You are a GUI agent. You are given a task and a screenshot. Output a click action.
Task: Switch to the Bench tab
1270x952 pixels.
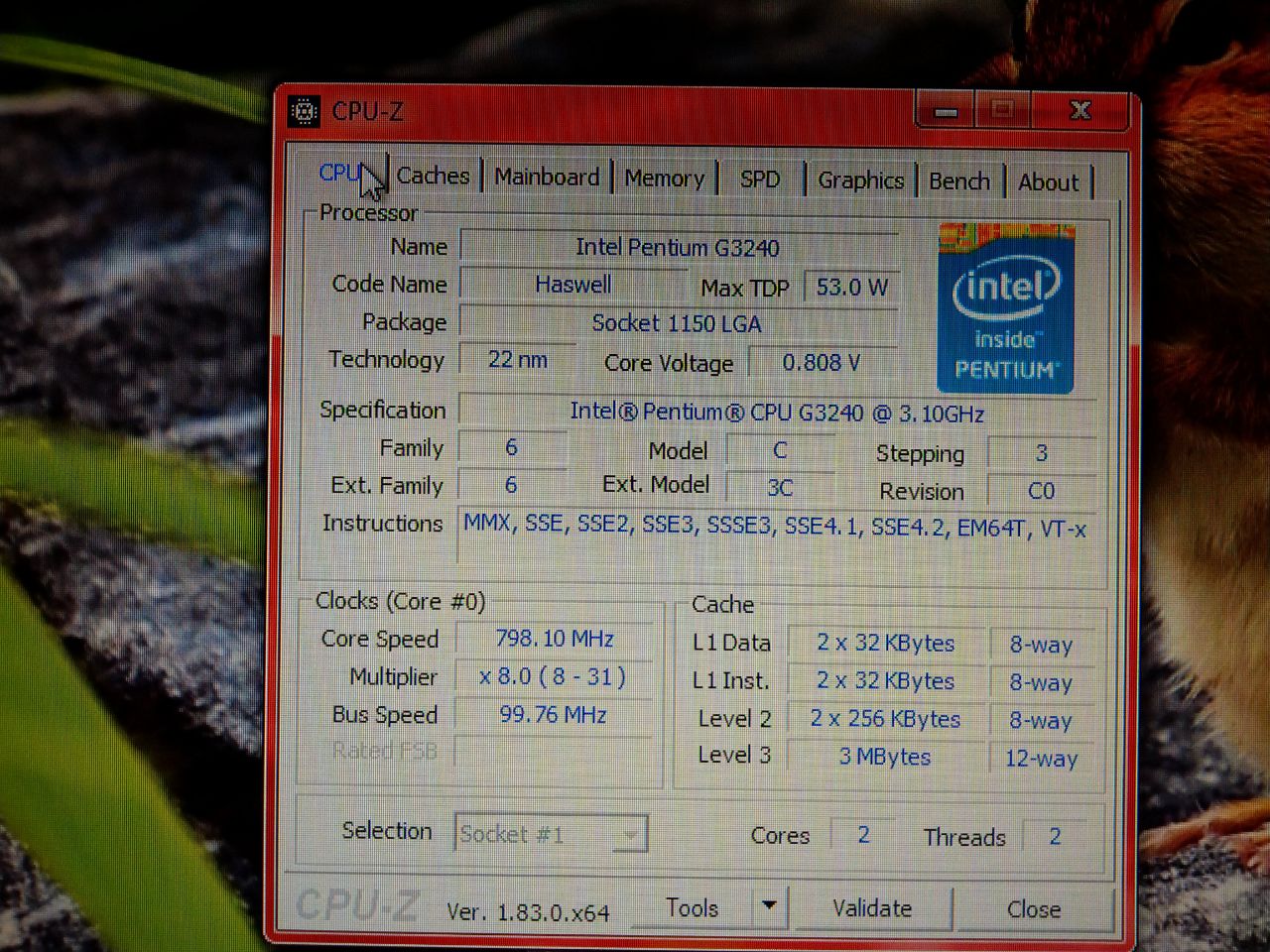tap(959, 181)
